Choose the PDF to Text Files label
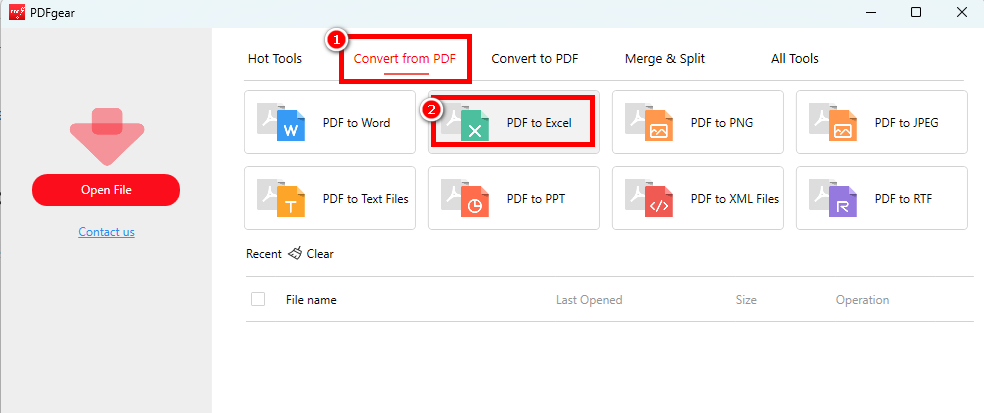984x413 pixels. click(366, 199)
